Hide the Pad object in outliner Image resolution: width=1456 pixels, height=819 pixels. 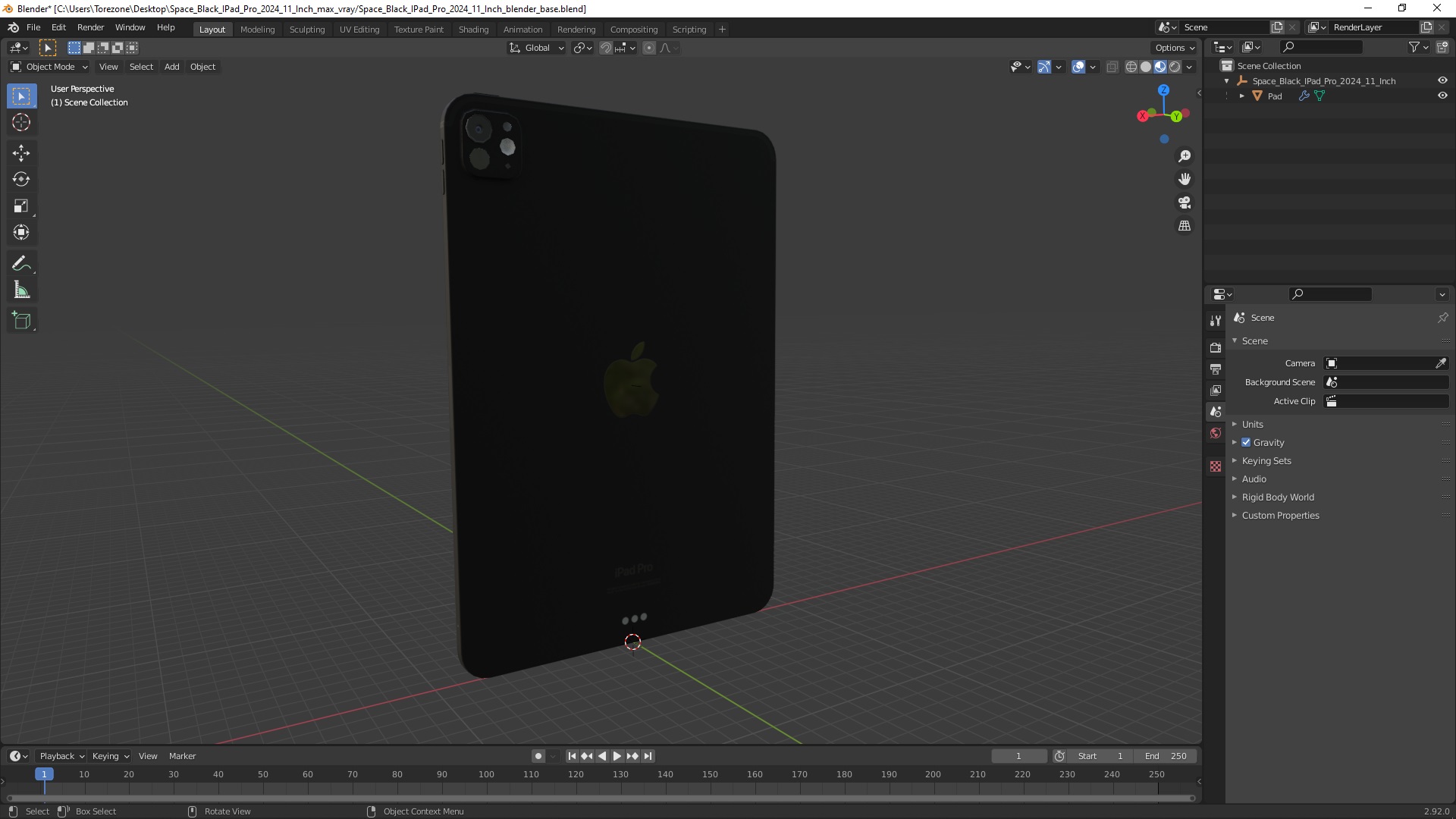(x=1442, y=96)
